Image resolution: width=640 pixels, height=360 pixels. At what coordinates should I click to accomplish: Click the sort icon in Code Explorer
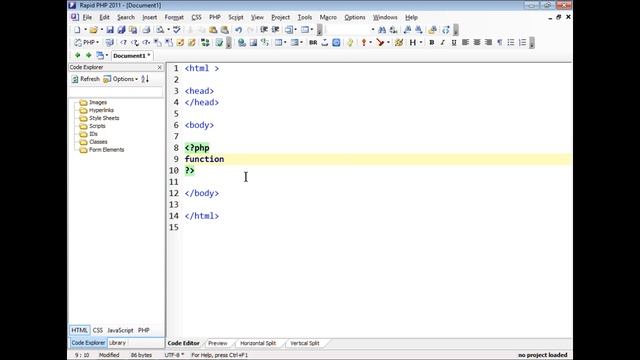145,79
